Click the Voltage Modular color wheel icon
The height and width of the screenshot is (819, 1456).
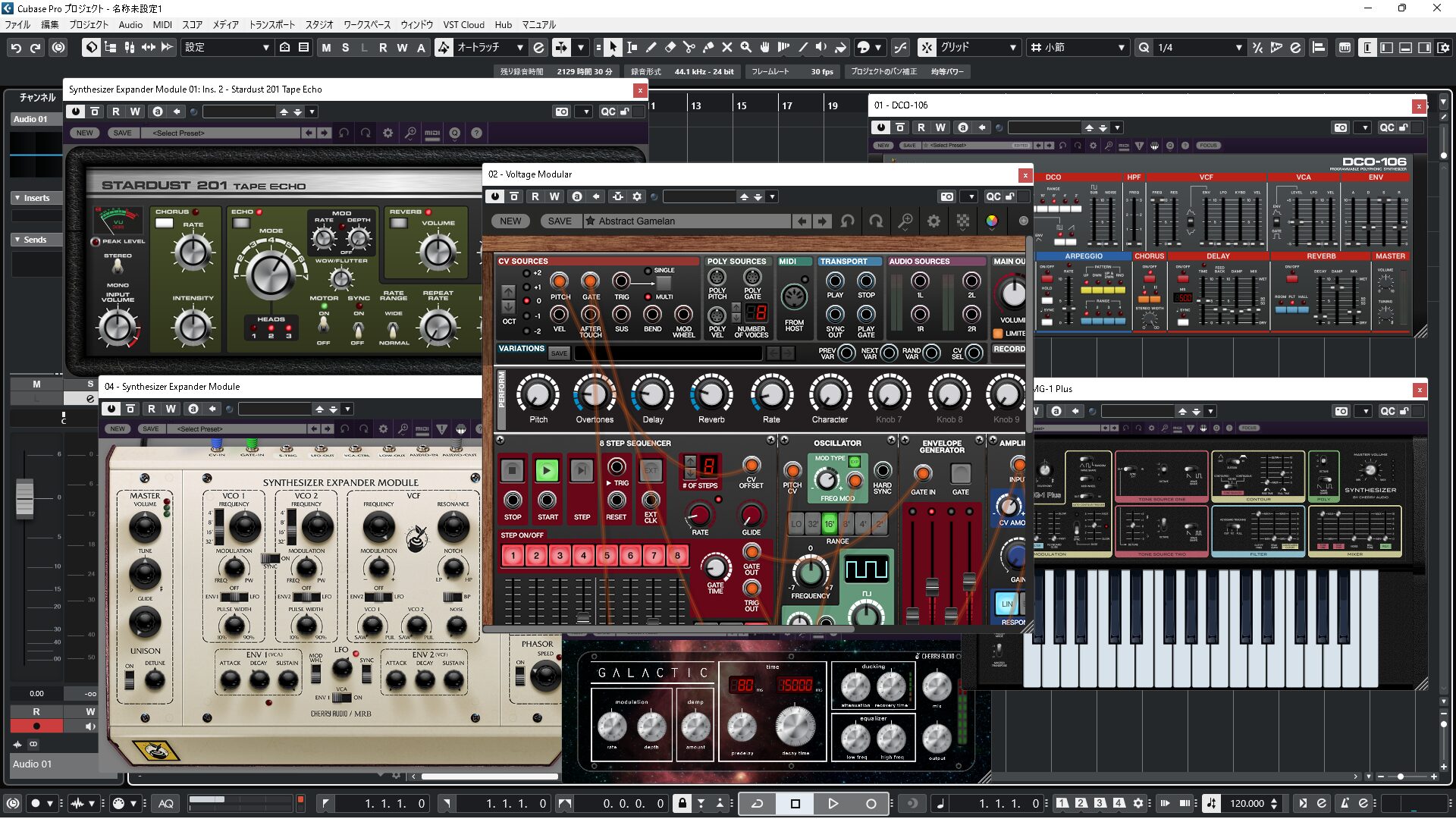991,221
